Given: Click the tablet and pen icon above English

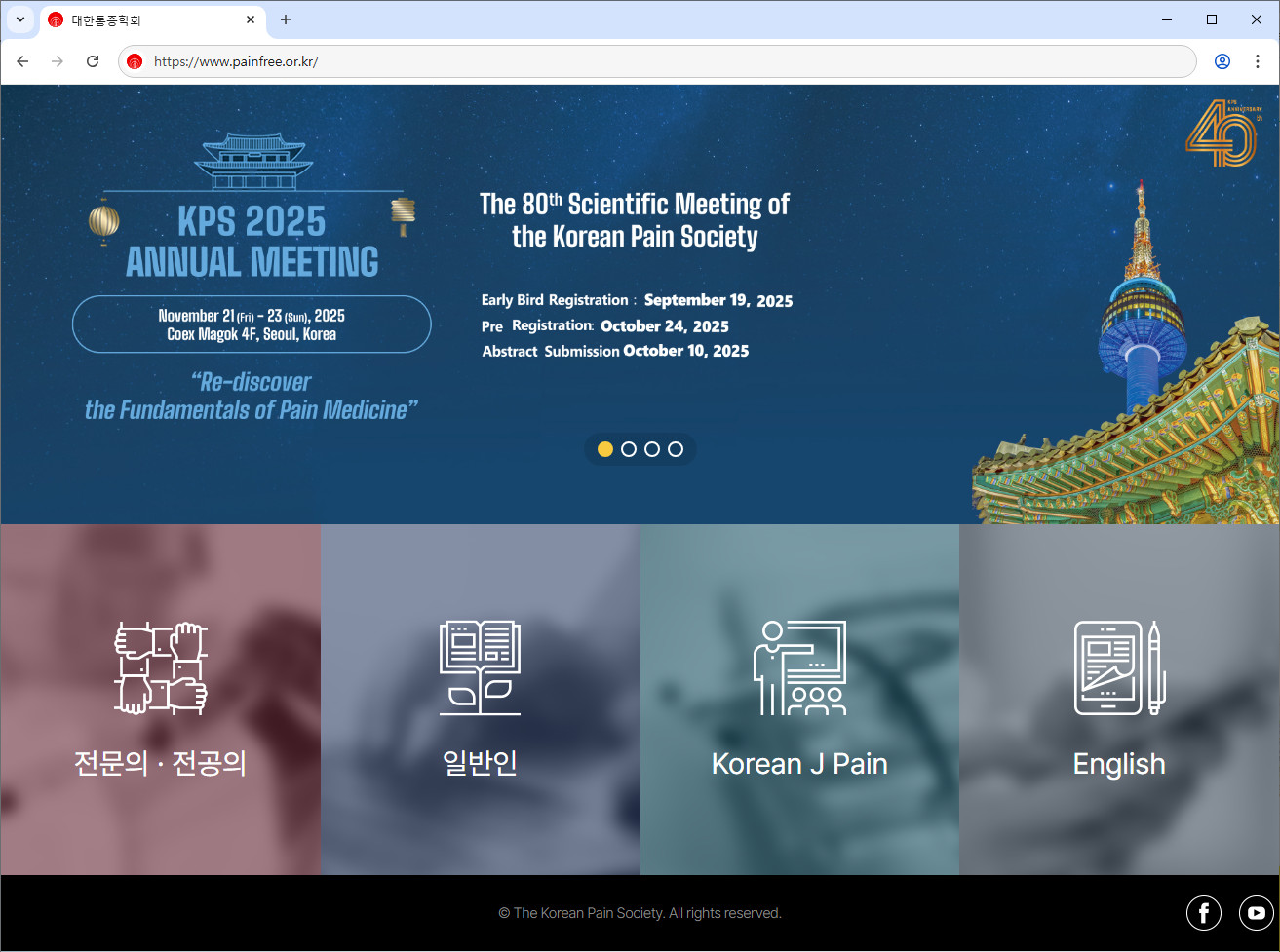Looking at the screenshot, I should tap(1119, 668).
